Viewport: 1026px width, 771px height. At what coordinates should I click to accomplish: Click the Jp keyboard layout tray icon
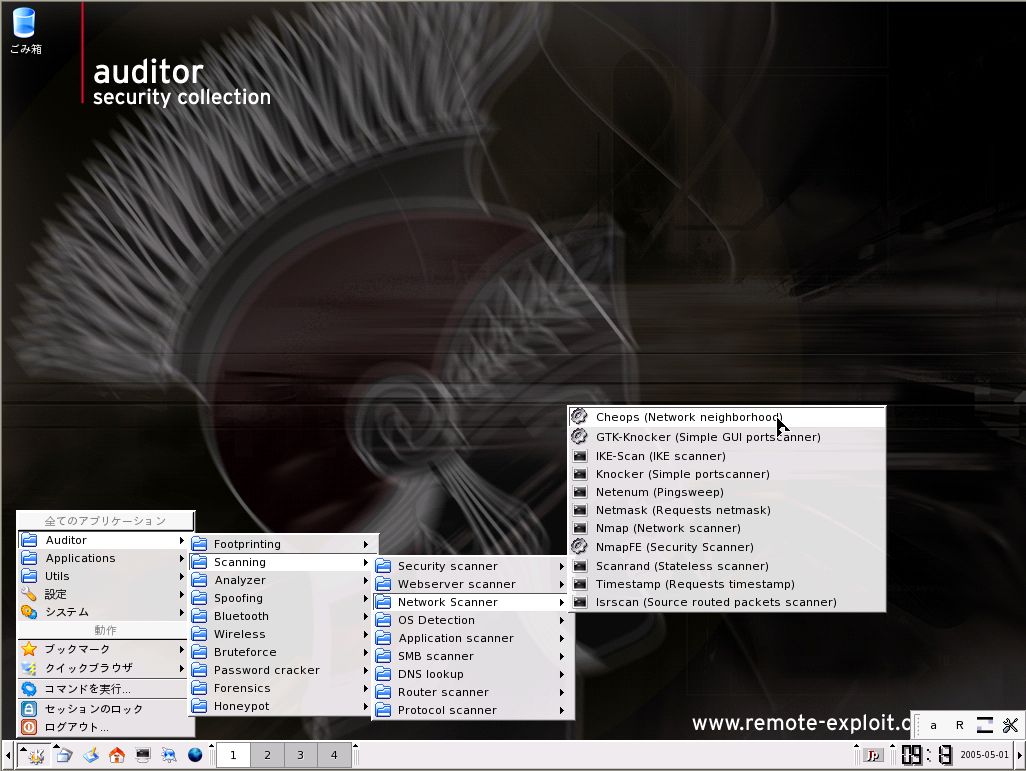pyautogui.click(x=872, y=756)
